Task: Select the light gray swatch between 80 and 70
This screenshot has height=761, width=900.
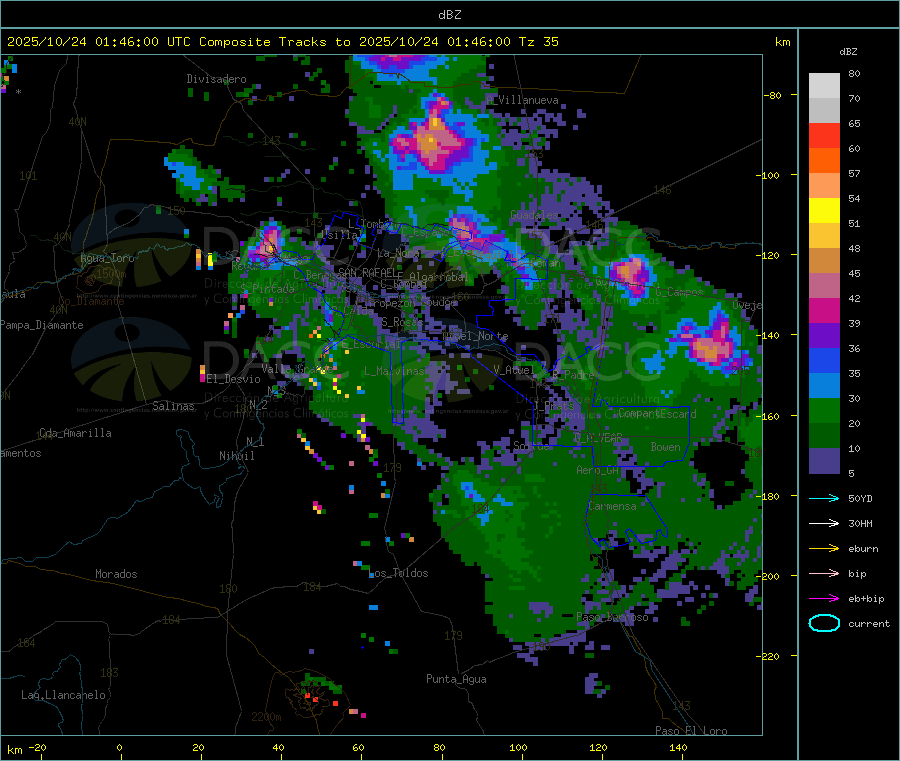Action: [x=824, y=86]
